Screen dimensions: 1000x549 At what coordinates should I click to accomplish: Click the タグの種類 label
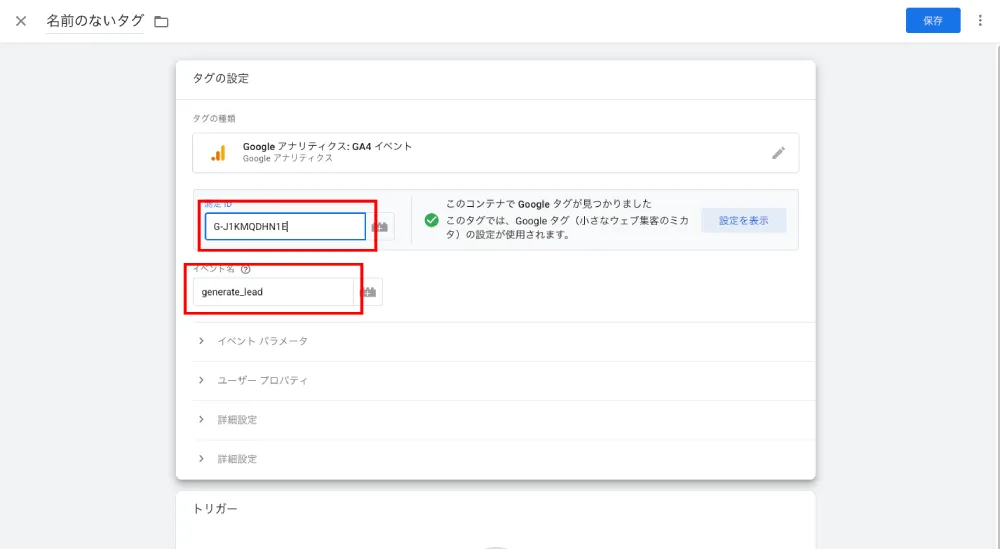click(x=214, y=119)
